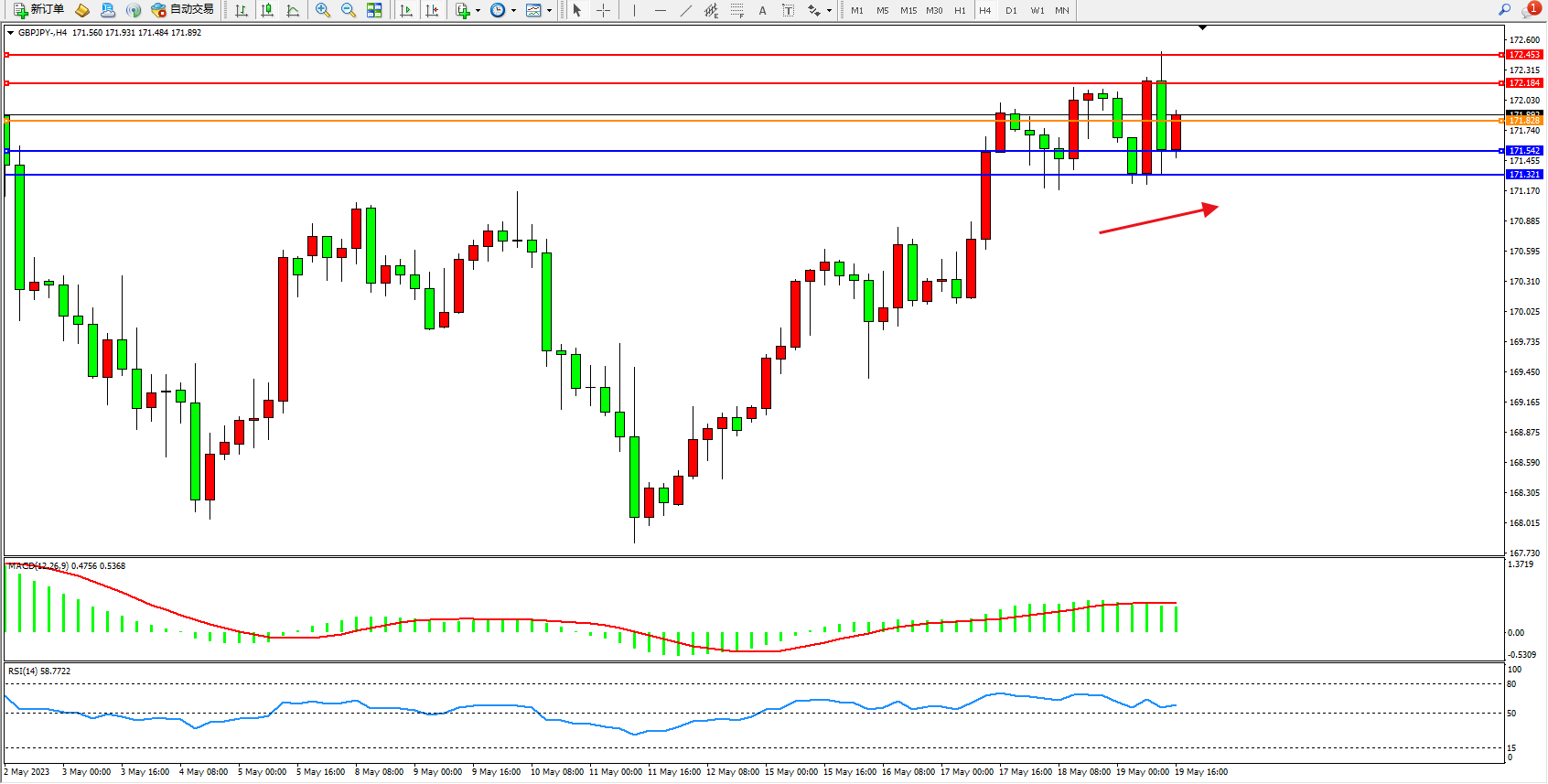Zoom out on the chart

point(349,10)
